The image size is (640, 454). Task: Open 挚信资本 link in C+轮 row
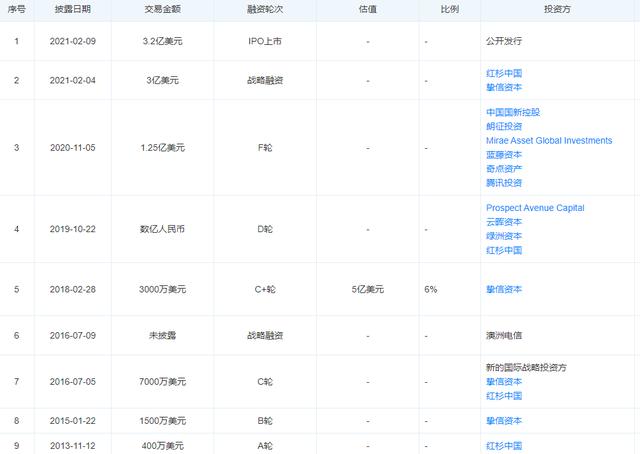[504, 289]
